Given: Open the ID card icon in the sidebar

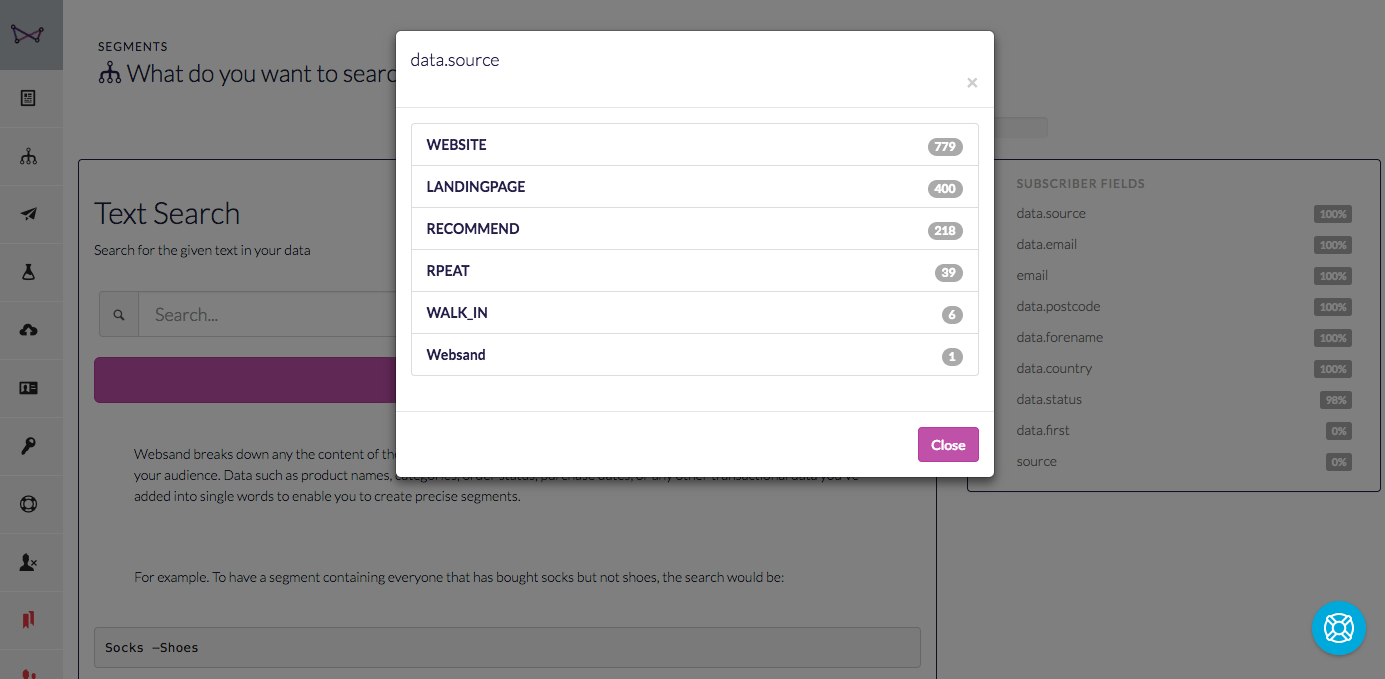Looking at the screenshot, I should (x=28, y=388).
